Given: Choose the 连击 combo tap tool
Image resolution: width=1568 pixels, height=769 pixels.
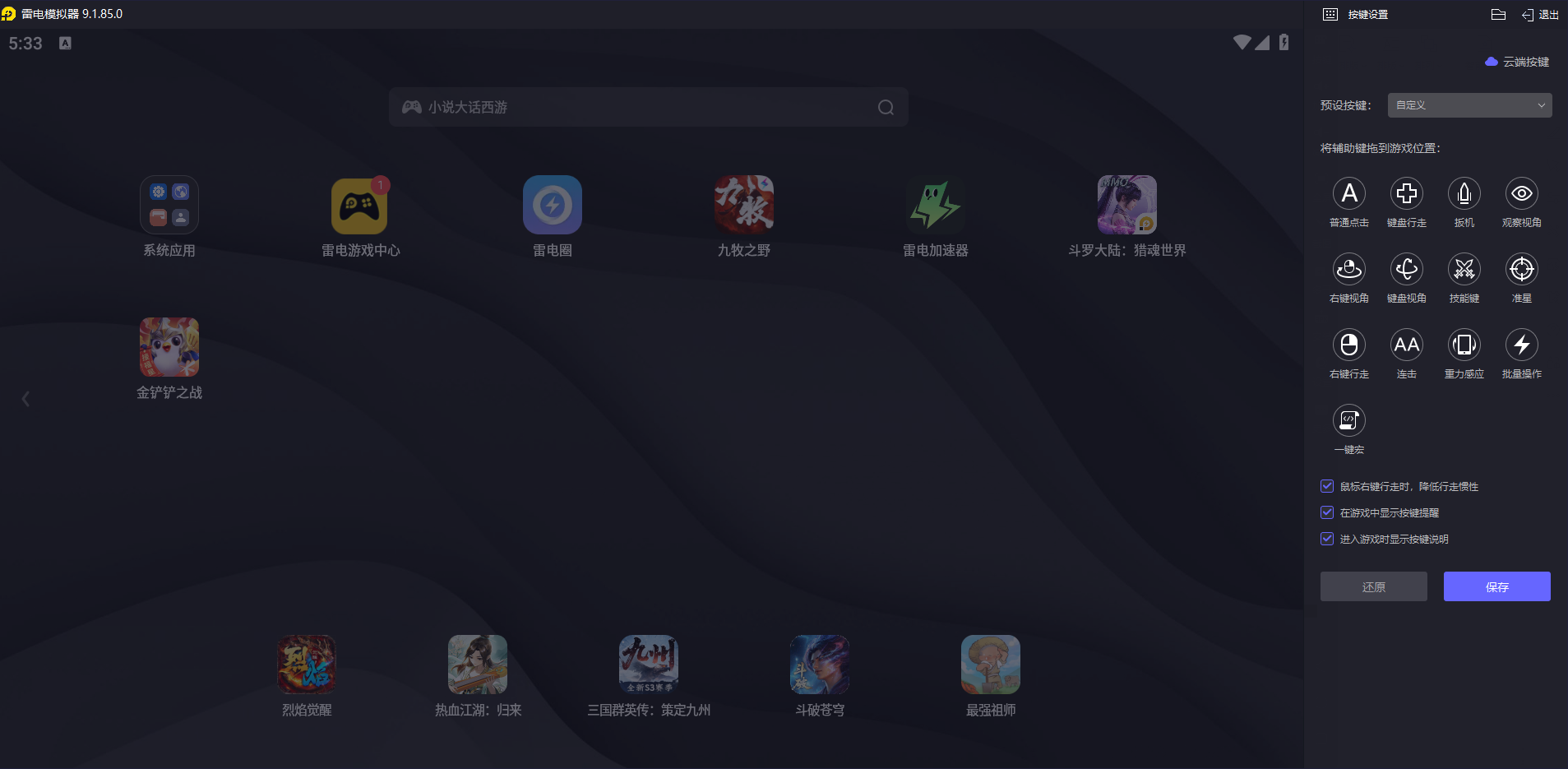Looking at the screenshot, I should [x=1407, y=345].
